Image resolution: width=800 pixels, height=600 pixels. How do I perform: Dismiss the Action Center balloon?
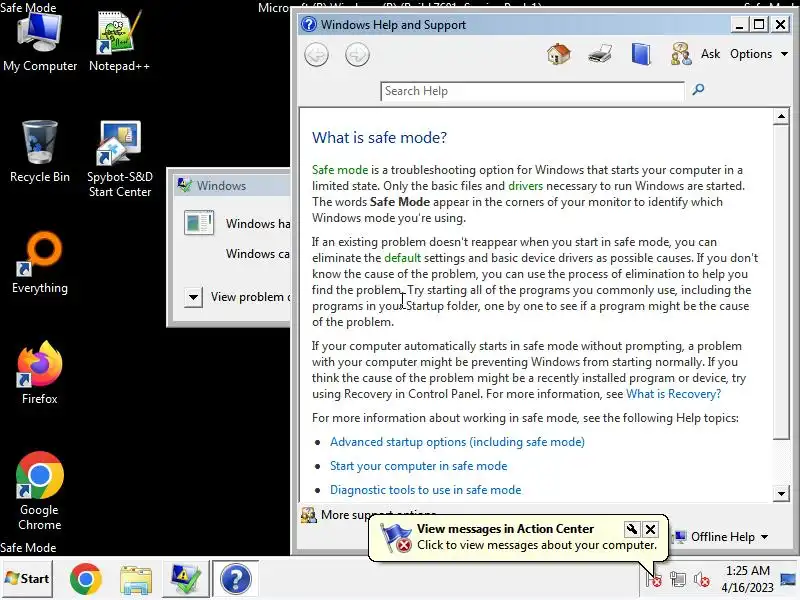pyautogui.click(x=651, y=529)
